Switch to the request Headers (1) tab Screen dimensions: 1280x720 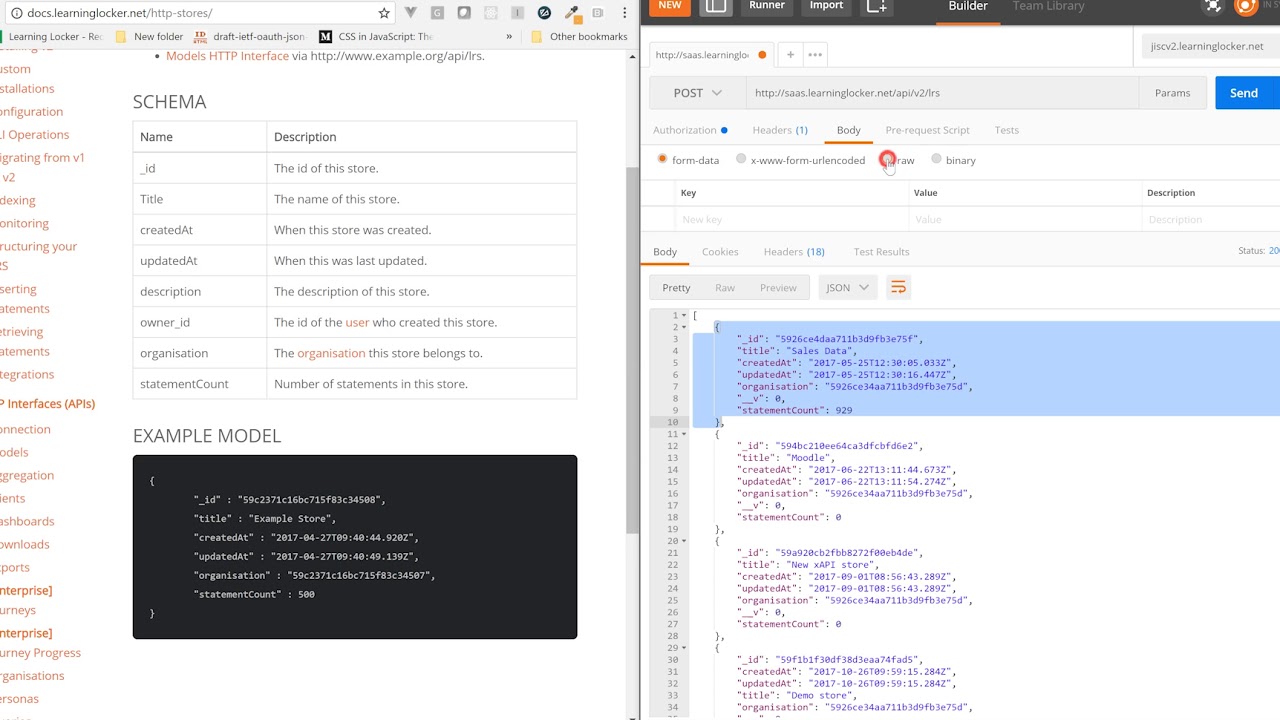pyautogui.click(x=780, y=130)
